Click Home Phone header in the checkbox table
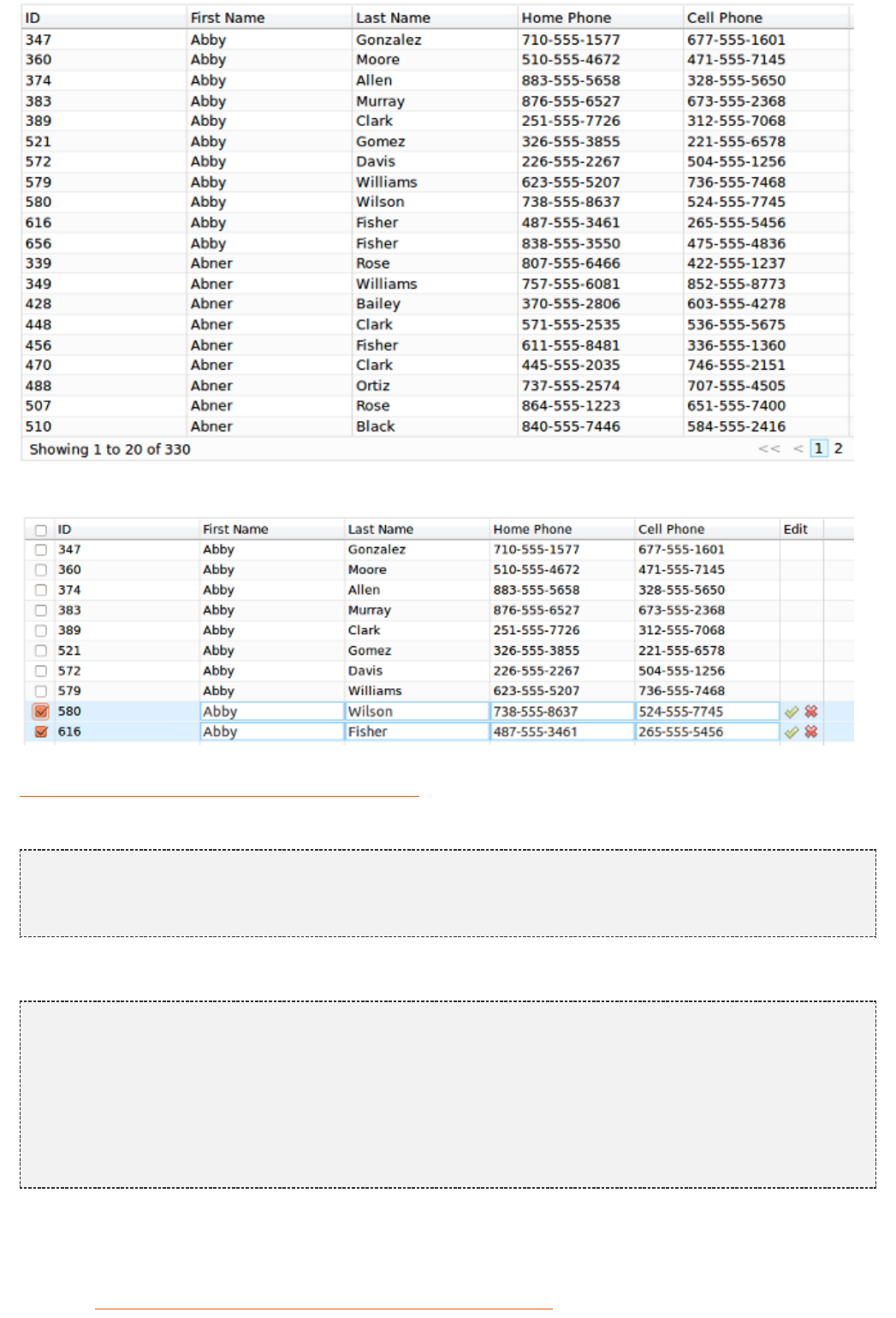896x1318 pixels. pyautogui.click(x=562, y=530)
